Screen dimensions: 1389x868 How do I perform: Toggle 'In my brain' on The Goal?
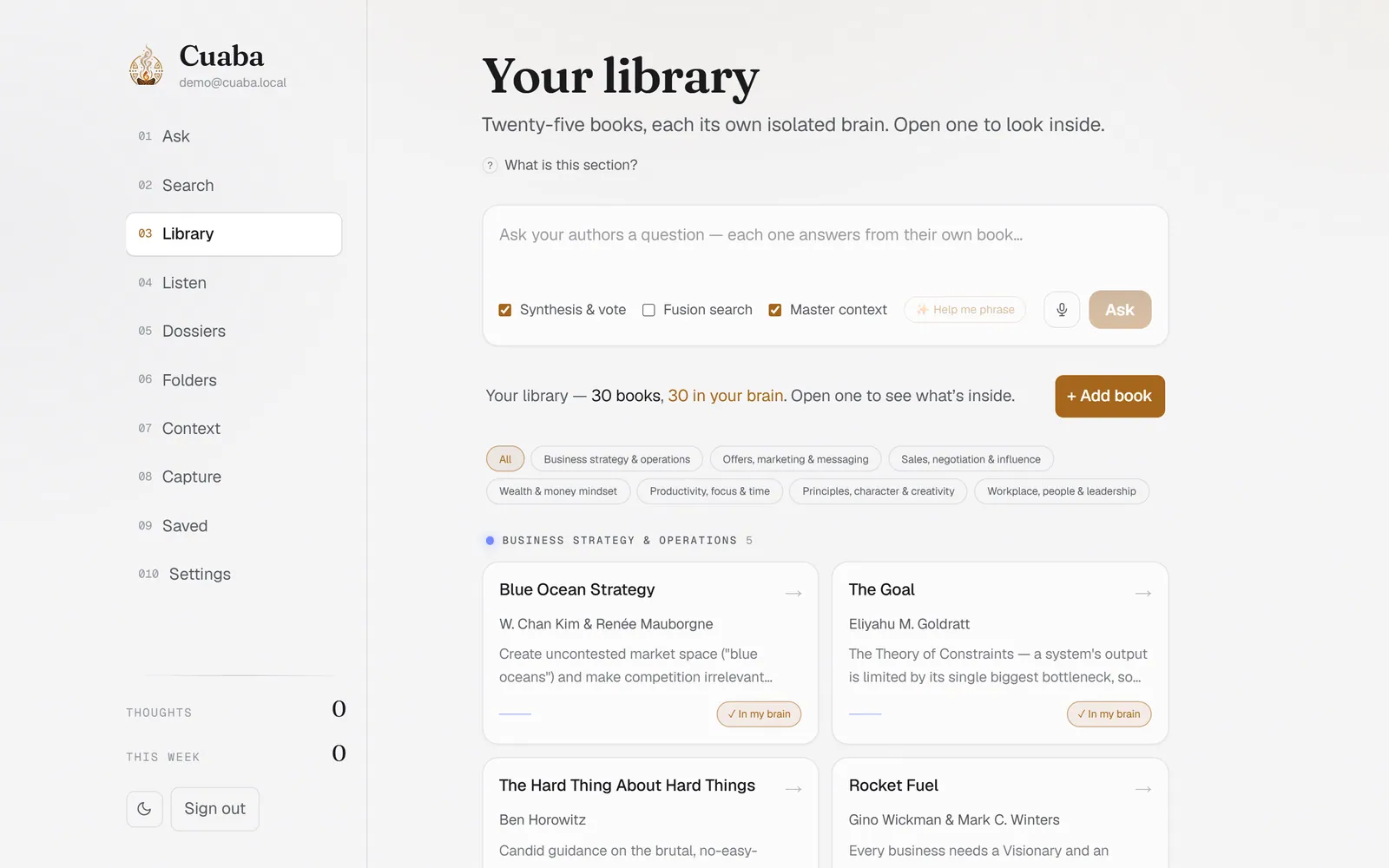pos(1109,714)
